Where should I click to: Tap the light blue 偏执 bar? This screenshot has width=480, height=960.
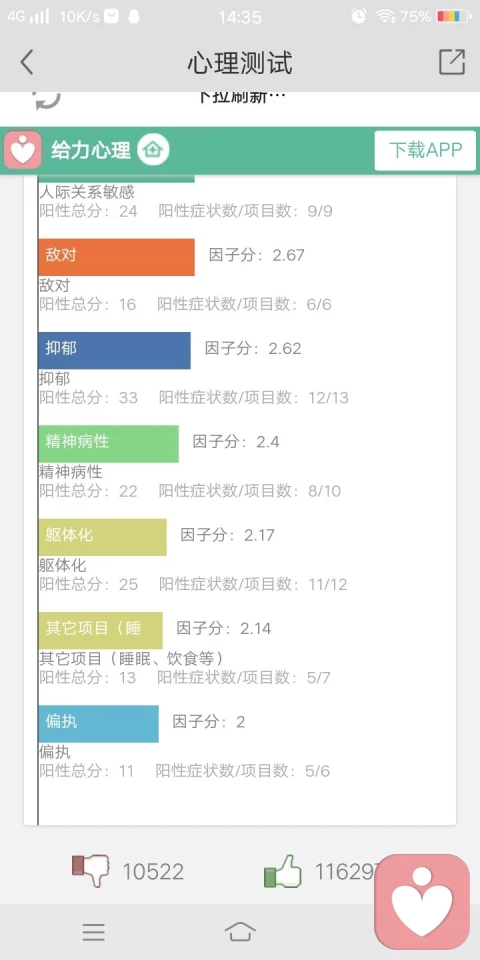[99, 724]
